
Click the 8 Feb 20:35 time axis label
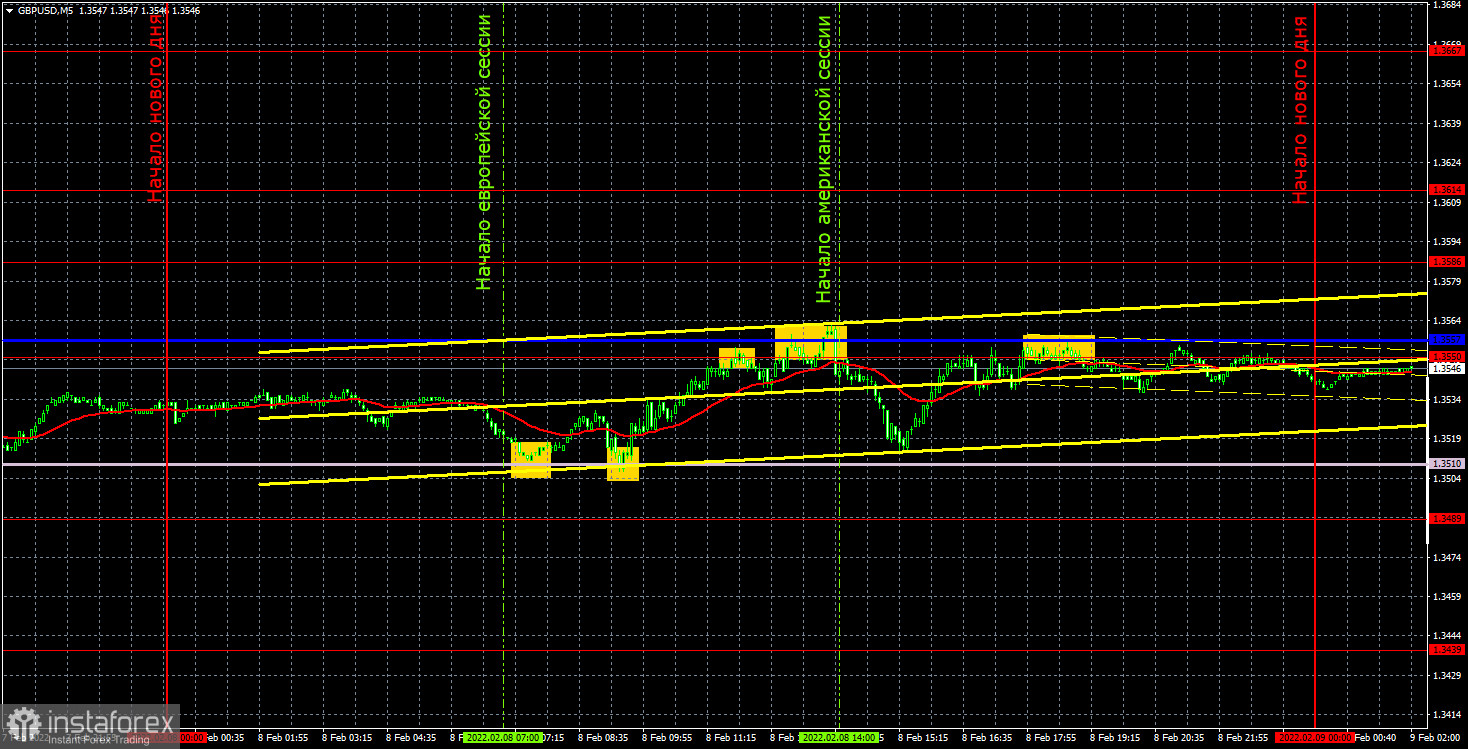[x=1180, y=737]
